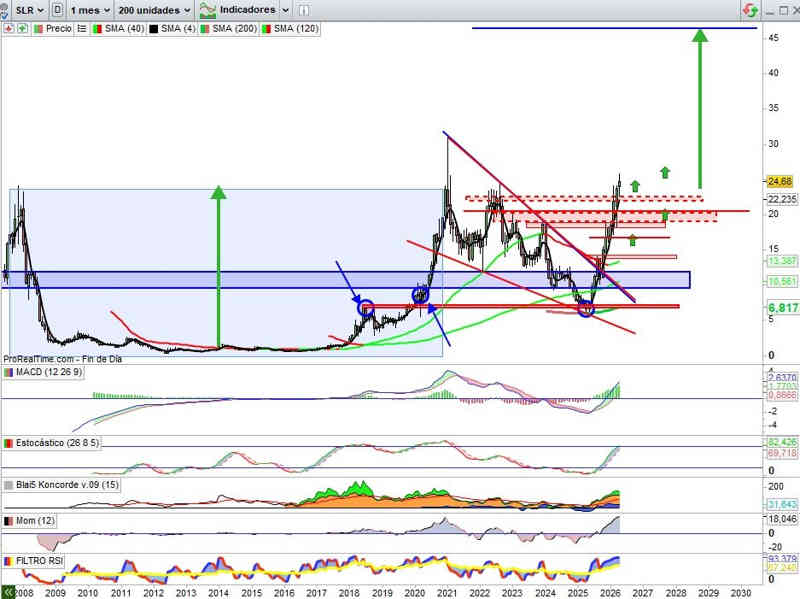The height and width of the screenshot is (599, 800).
Task: Click the red-green refresh arrows icon
Action: pos(748,9)
